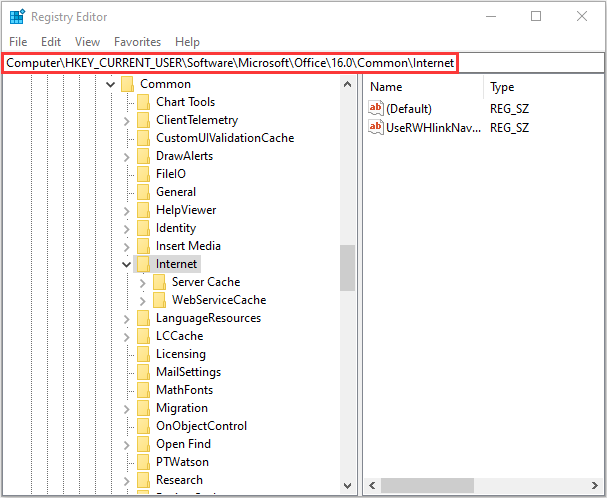This screenshot has width=607, height=498.
Task: Click the General folder icon
Action: (143, 192)
